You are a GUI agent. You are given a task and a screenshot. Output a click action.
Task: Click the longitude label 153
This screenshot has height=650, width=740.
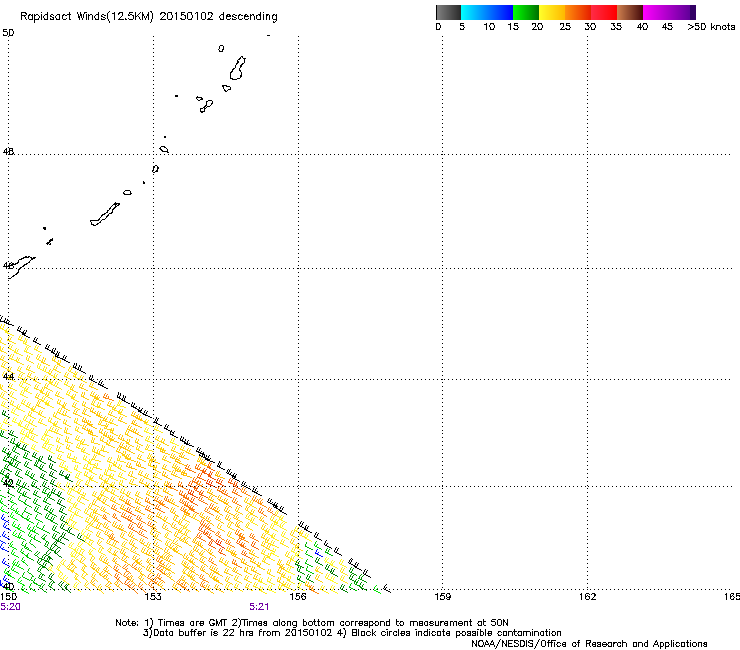tap(153, 597)
